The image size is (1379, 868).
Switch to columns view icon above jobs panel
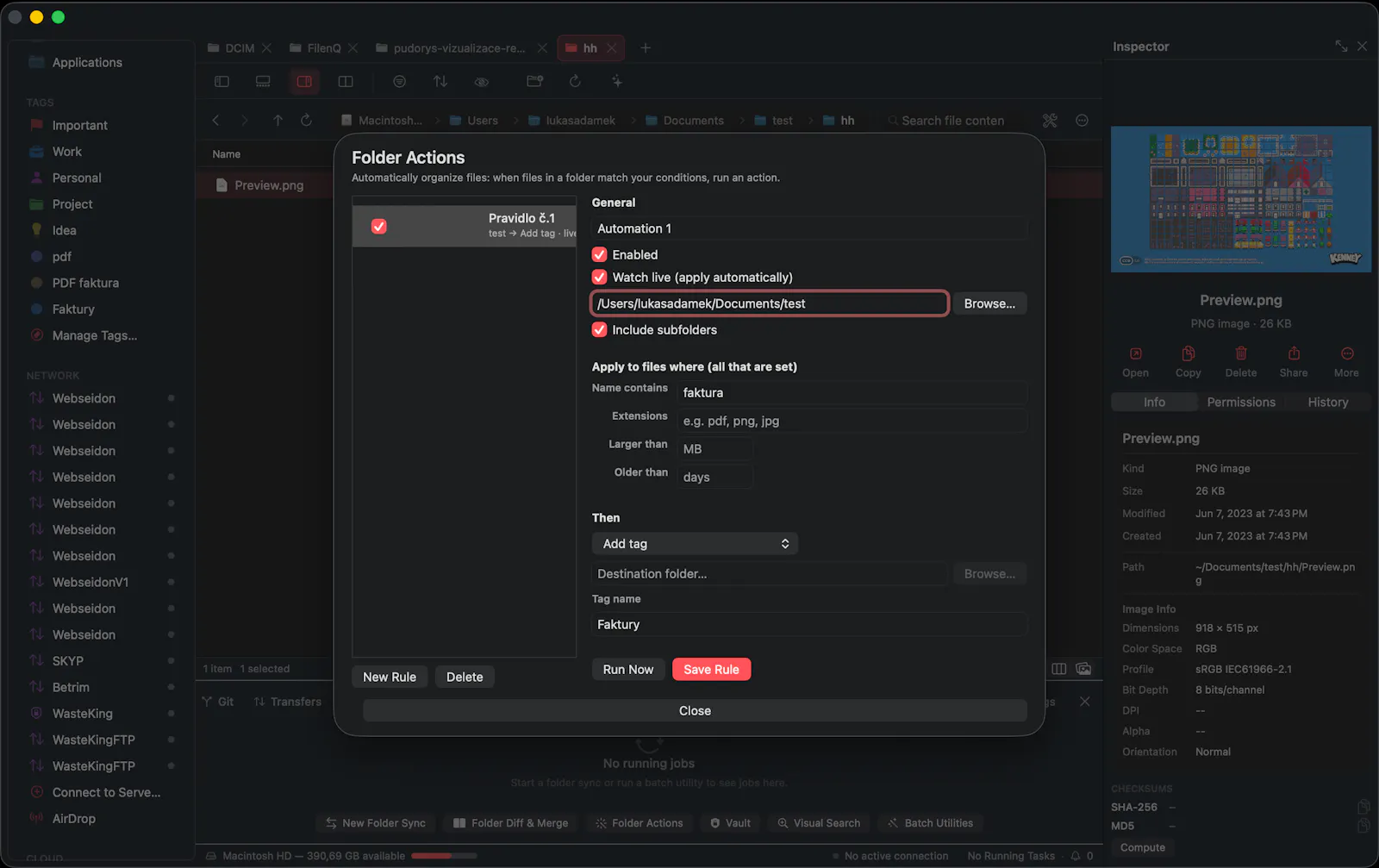[1059, 669]
